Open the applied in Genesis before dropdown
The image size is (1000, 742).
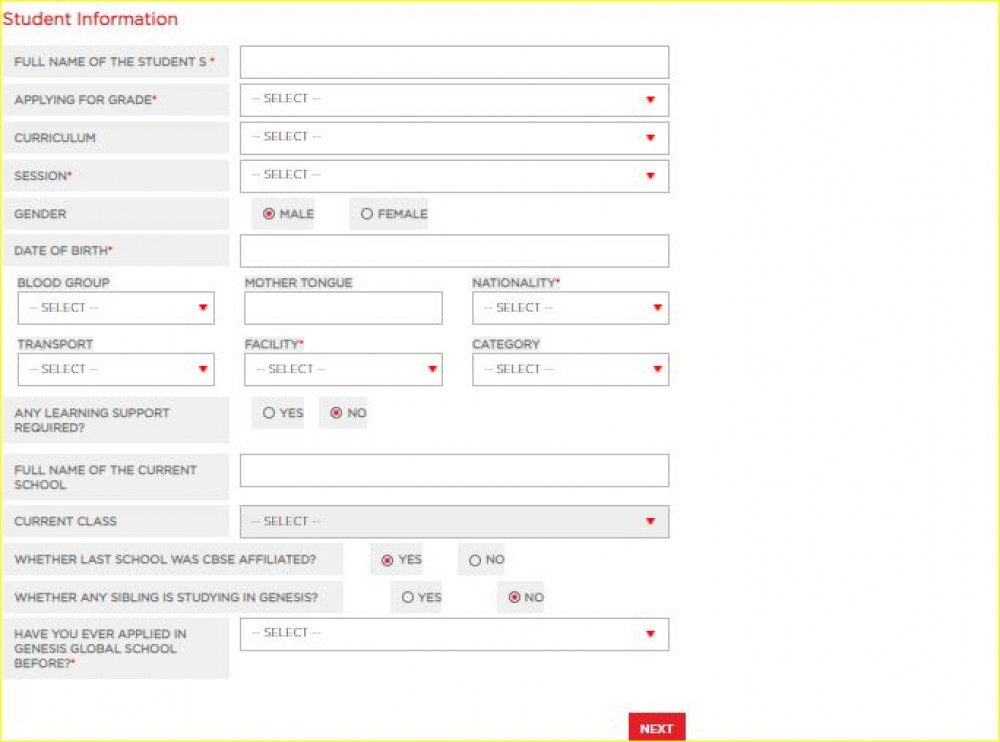coord(454,634)
